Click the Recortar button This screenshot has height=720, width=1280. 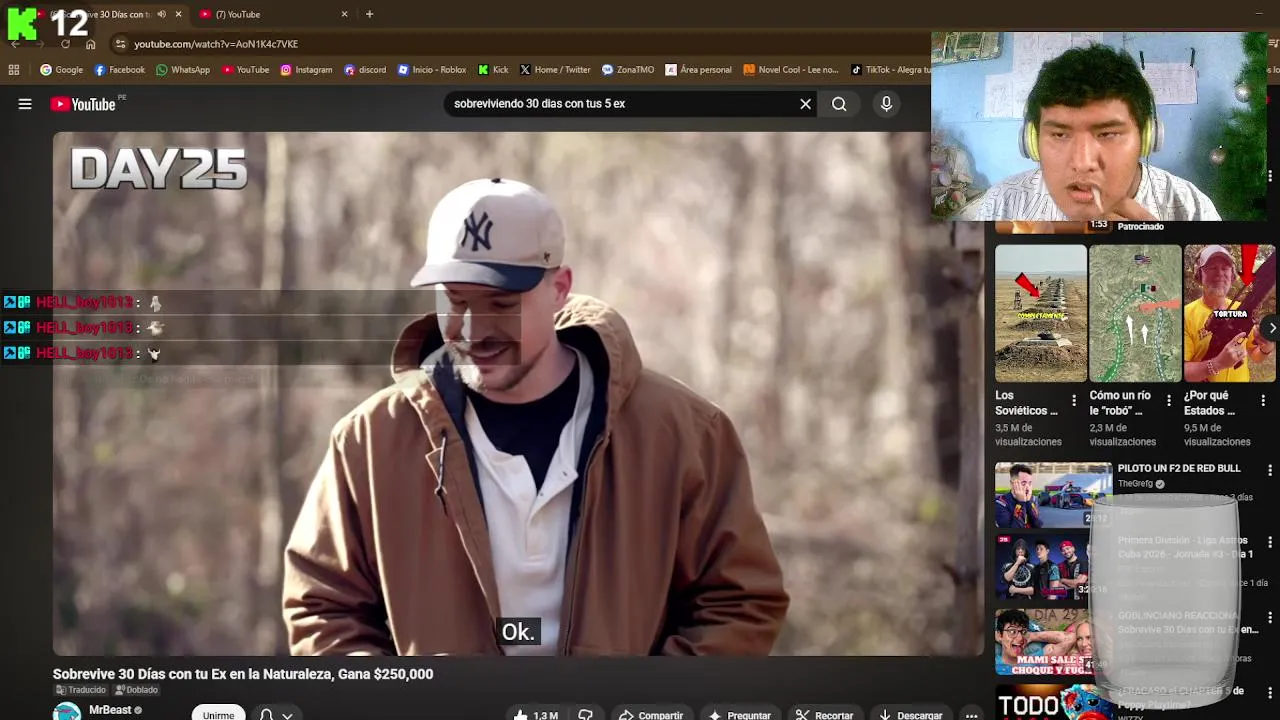pyautogui.click(x=825, y=715)
